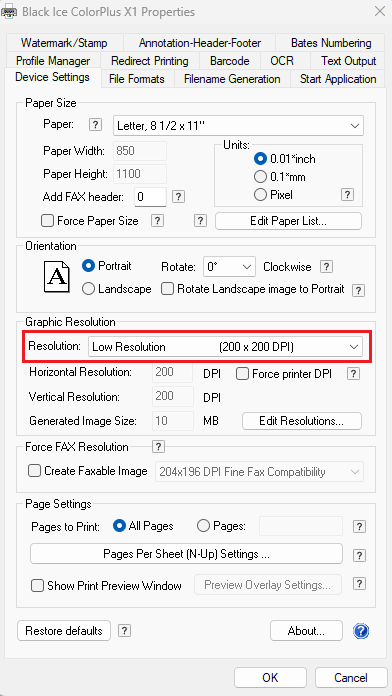392x696 pixels.
Task: Click the help icon next to Restore defaults
Action: (x=124, y=630)
